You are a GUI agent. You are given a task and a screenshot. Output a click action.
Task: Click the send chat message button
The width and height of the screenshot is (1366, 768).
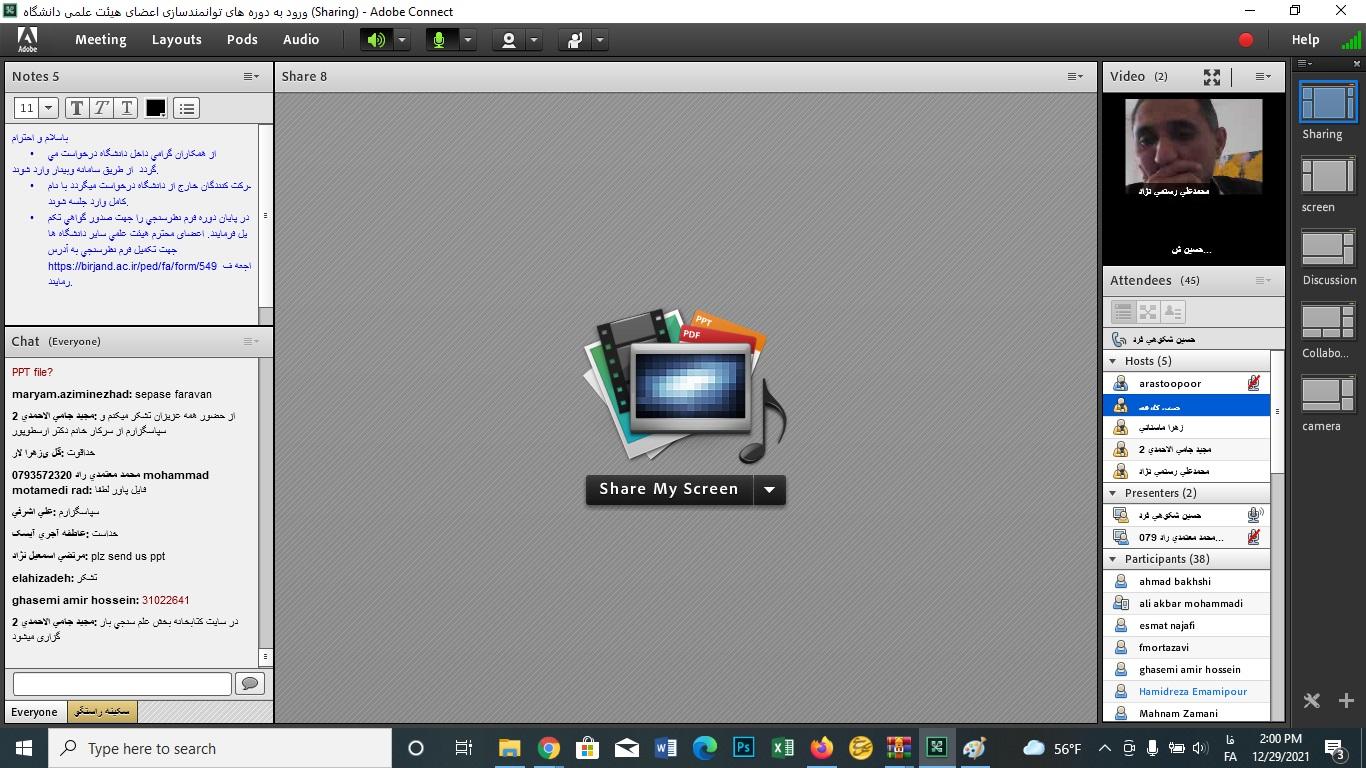click(x=249, y=683)
